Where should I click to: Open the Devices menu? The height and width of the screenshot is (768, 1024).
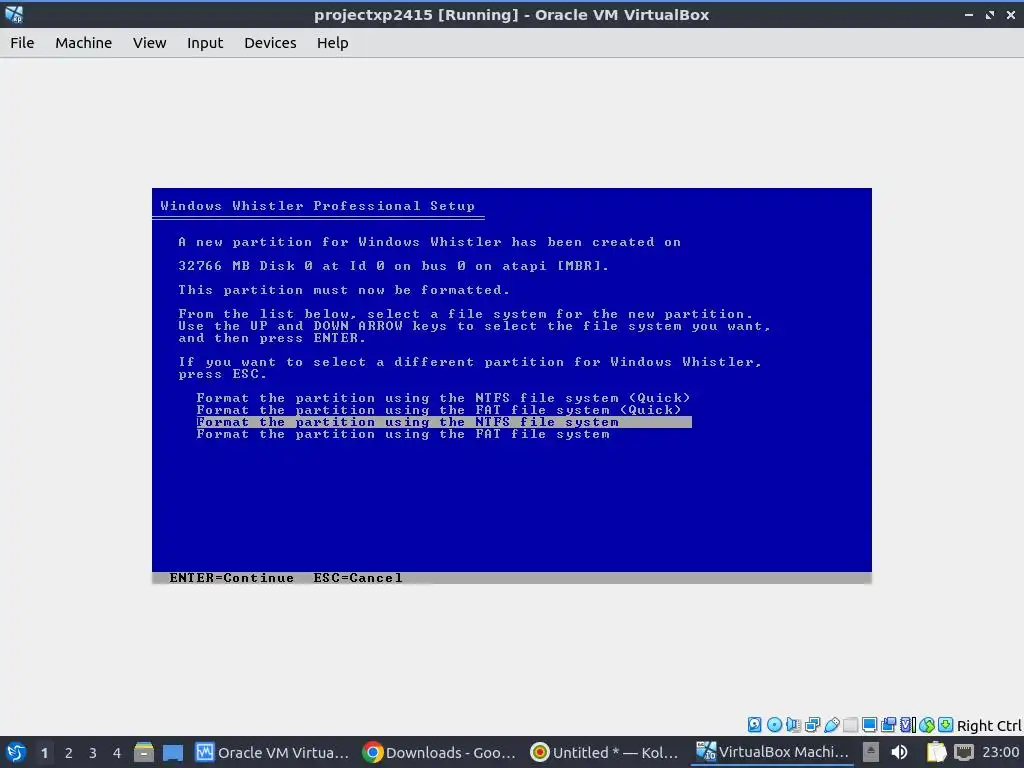pyautogui.click(x=270, y=43)
